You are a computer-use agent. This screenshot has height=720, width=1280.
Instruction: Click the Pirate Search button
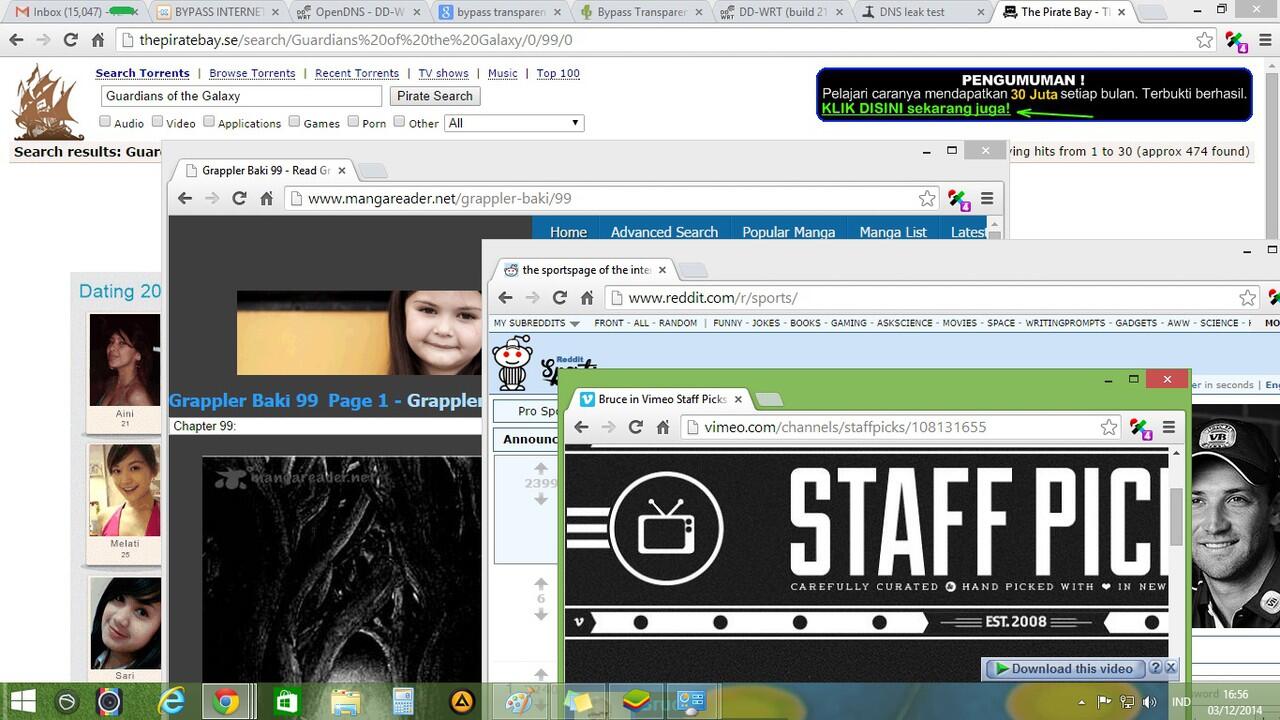click(434, 96)
